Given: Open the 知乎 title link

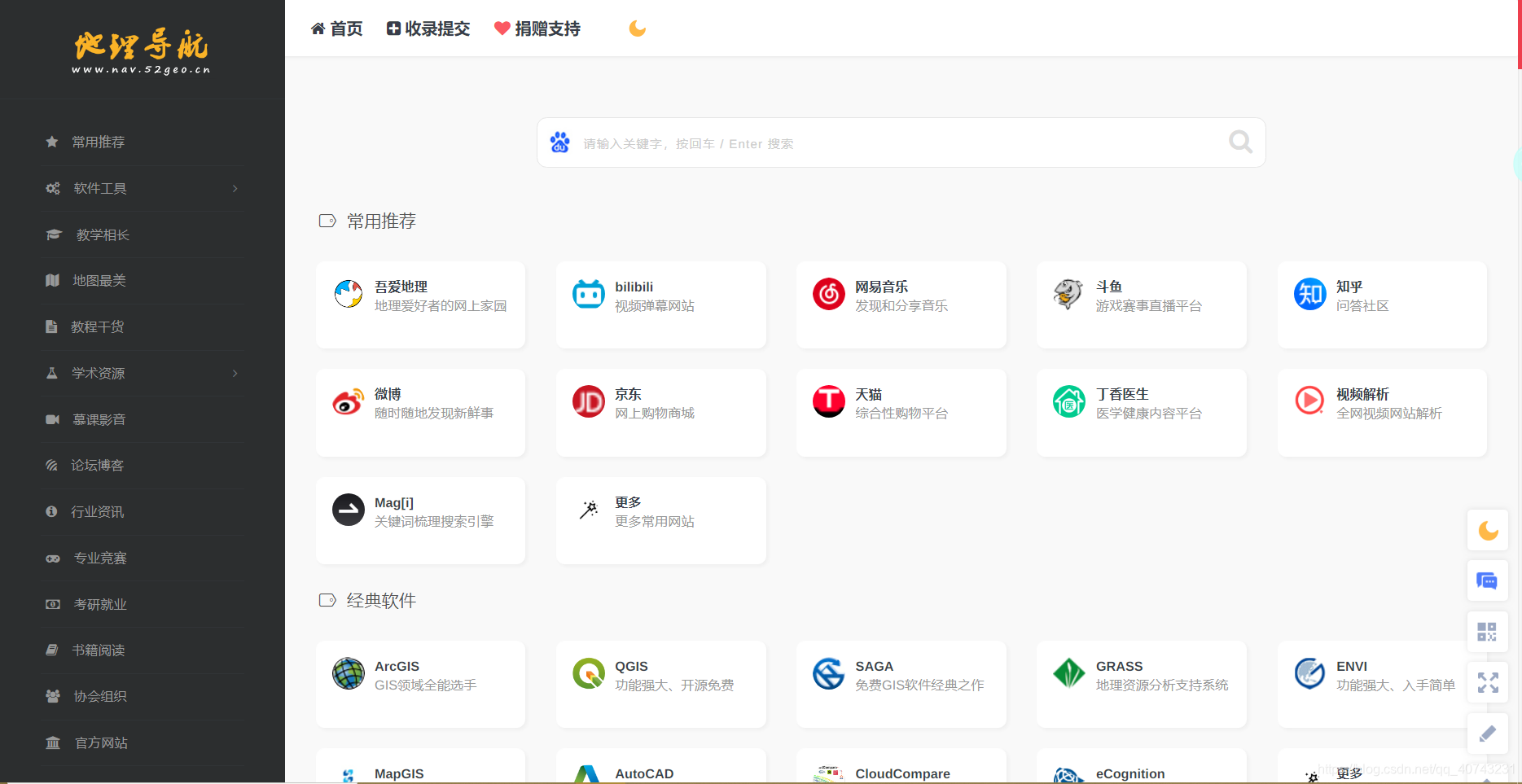Looking at the screenshot, I should pyautogui.click(x=1349, y=287).
